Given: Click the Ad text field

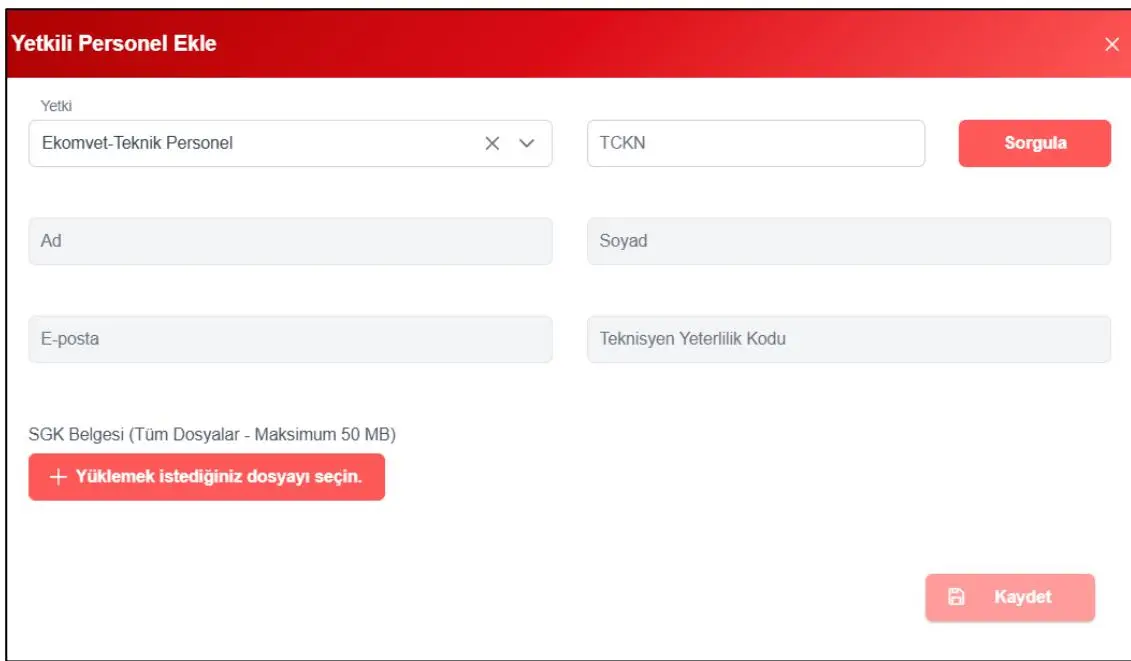Looking at the screenshot, I should click(x=290, y=241).
